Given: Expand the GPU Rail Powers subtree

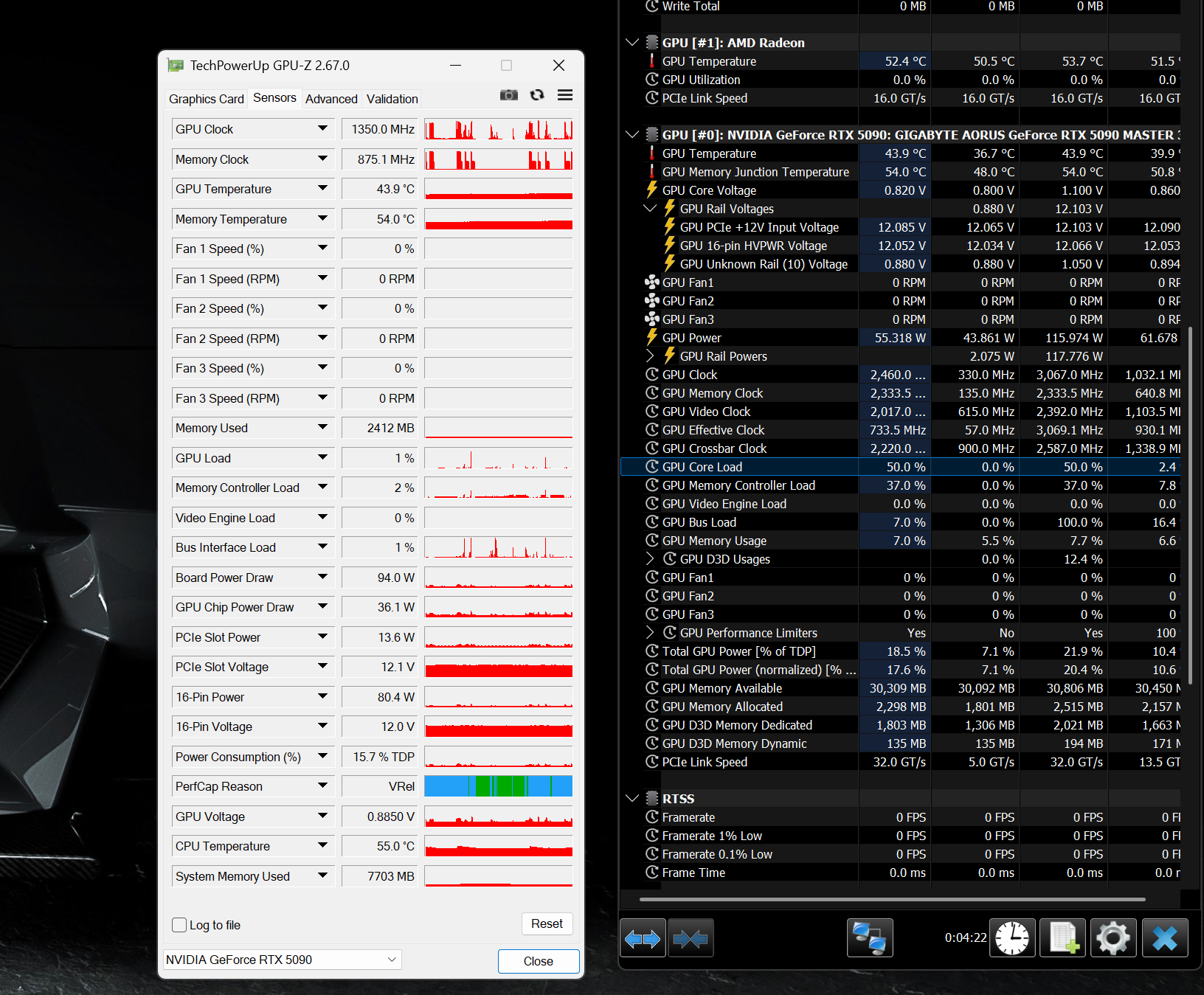Looking at the screenshot, I should [650, 356].
